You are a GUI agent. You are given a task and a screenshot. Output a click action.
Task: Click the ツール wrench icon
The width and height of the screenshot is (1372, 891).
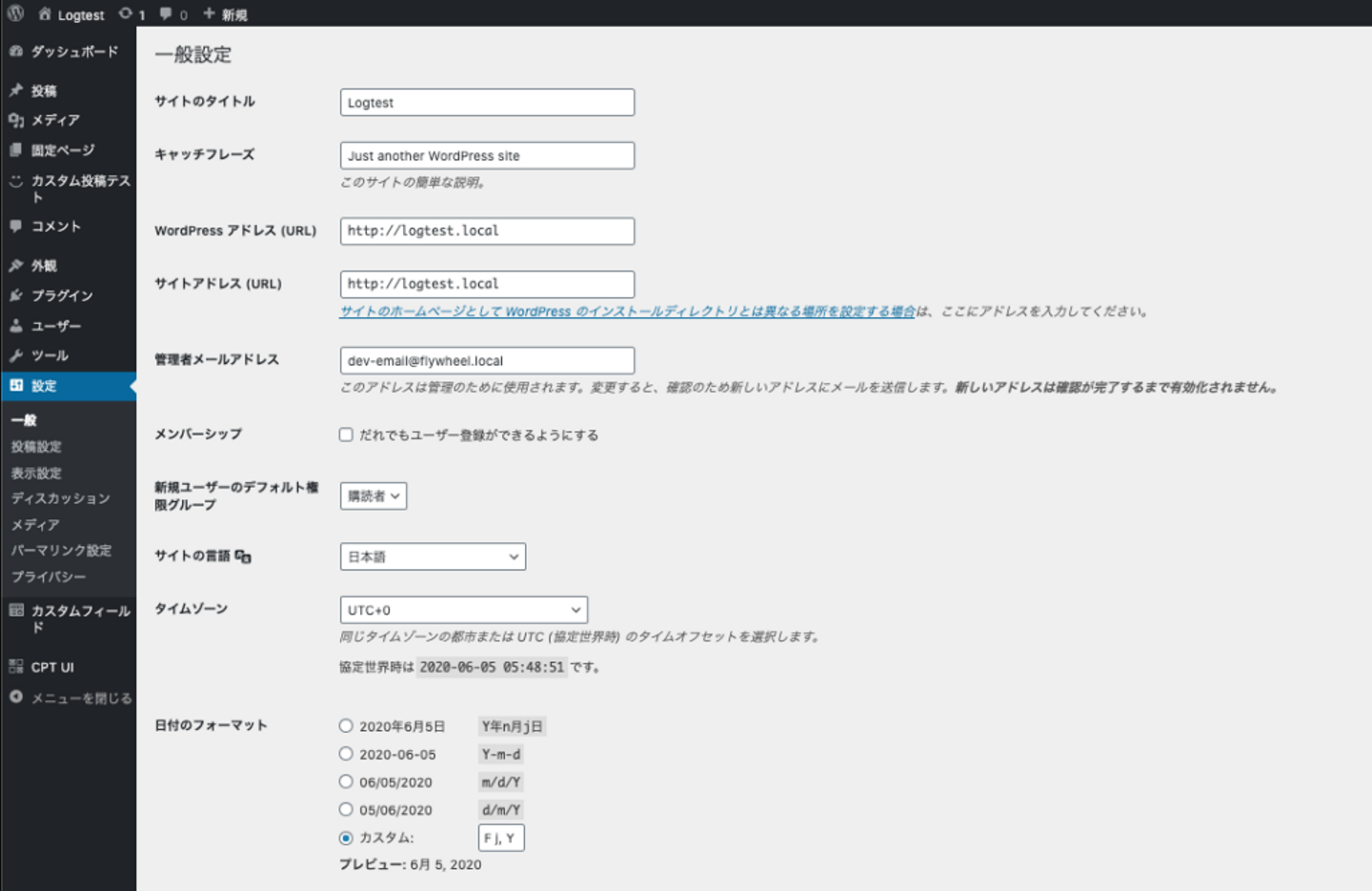point(16,355)
